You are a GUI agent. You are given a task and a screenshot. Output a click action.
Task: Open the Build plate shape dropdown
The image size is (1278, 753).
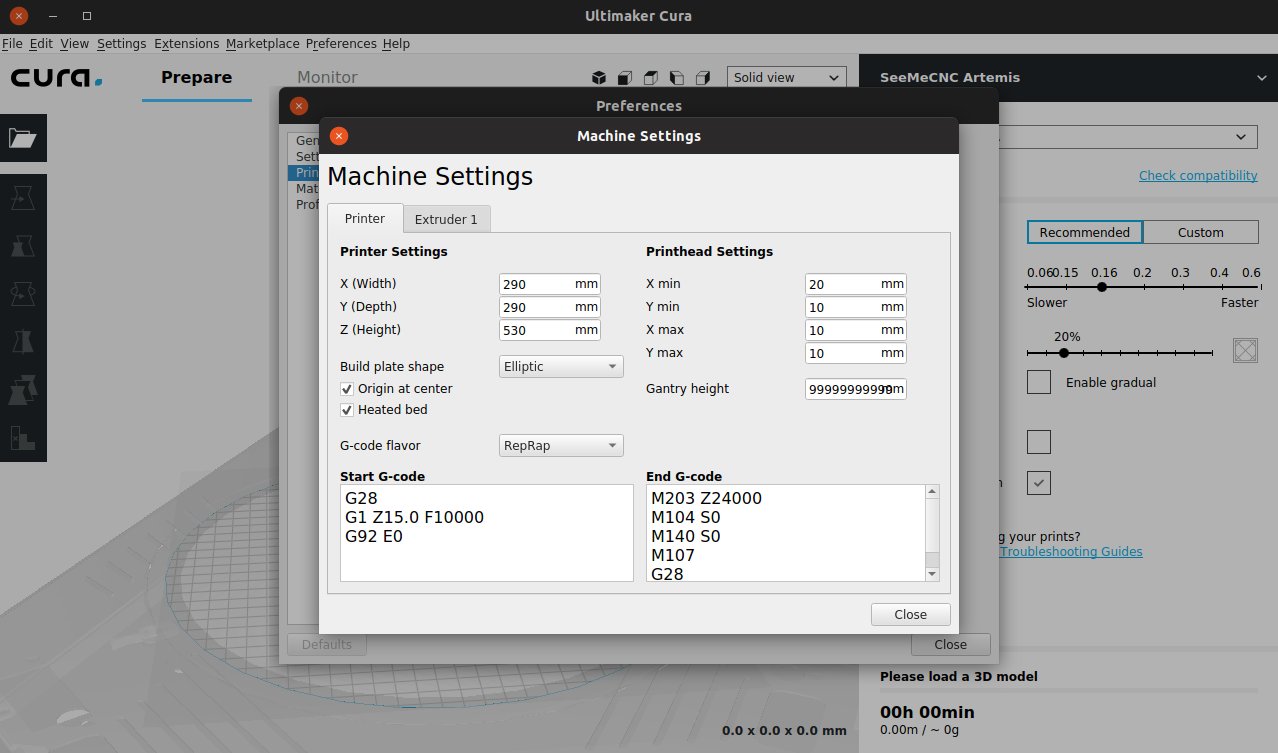pos(561,367)
